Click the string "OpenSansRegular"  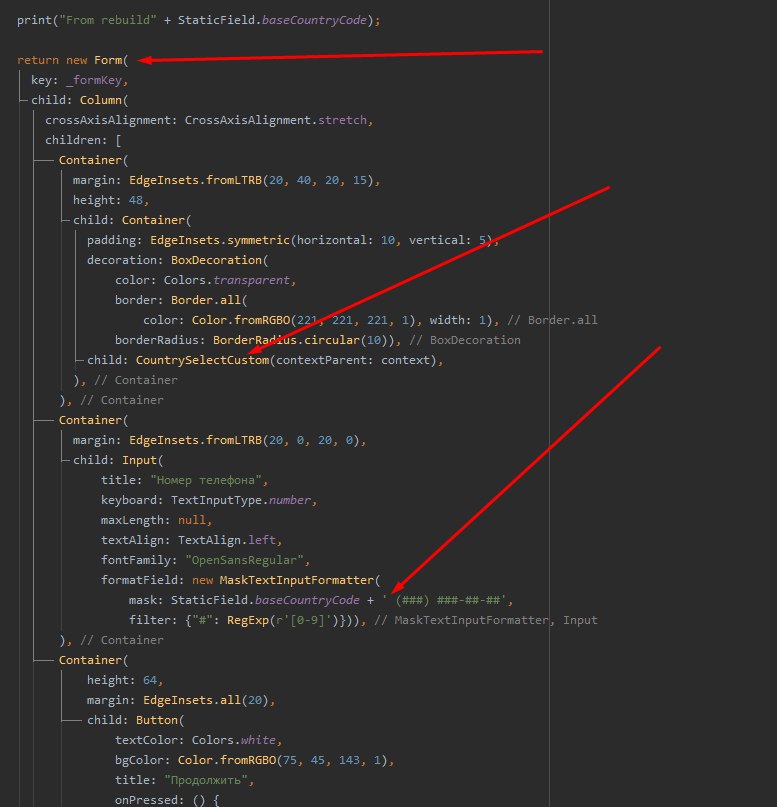[244, 560]
